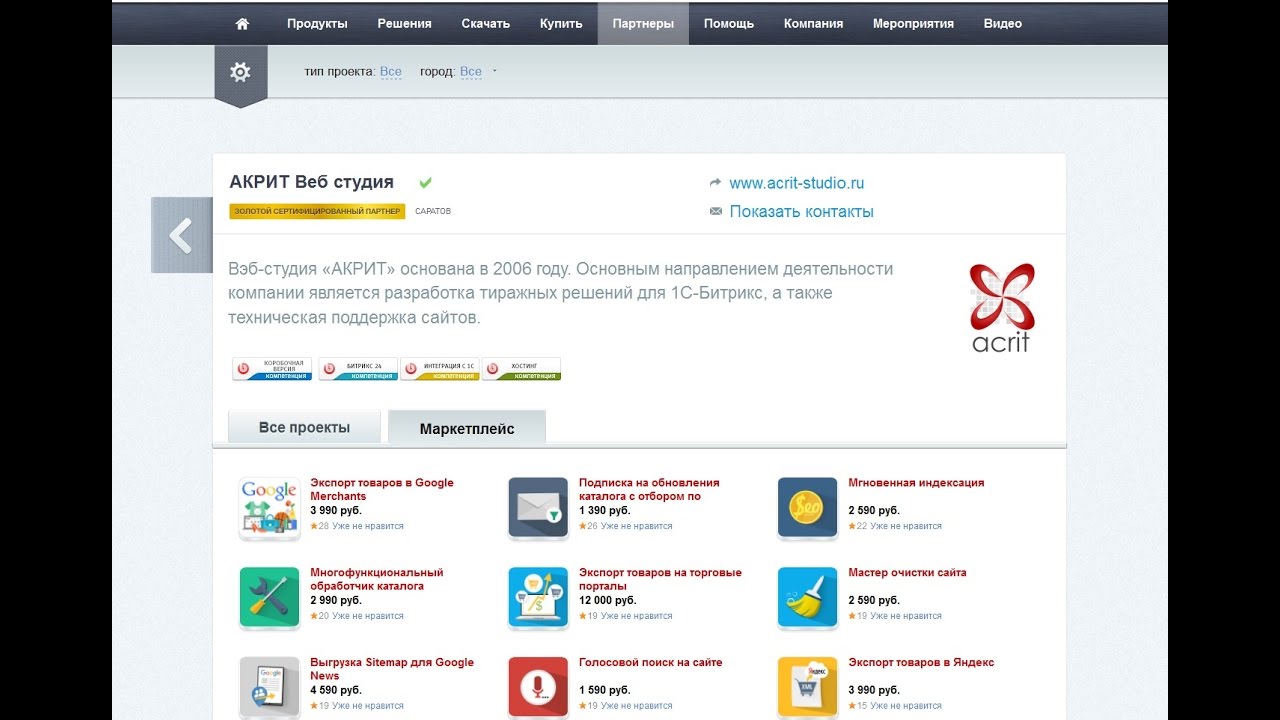Open the Yandex export icon
This screenshot has width=1280, height=720.
click(808, 688)
